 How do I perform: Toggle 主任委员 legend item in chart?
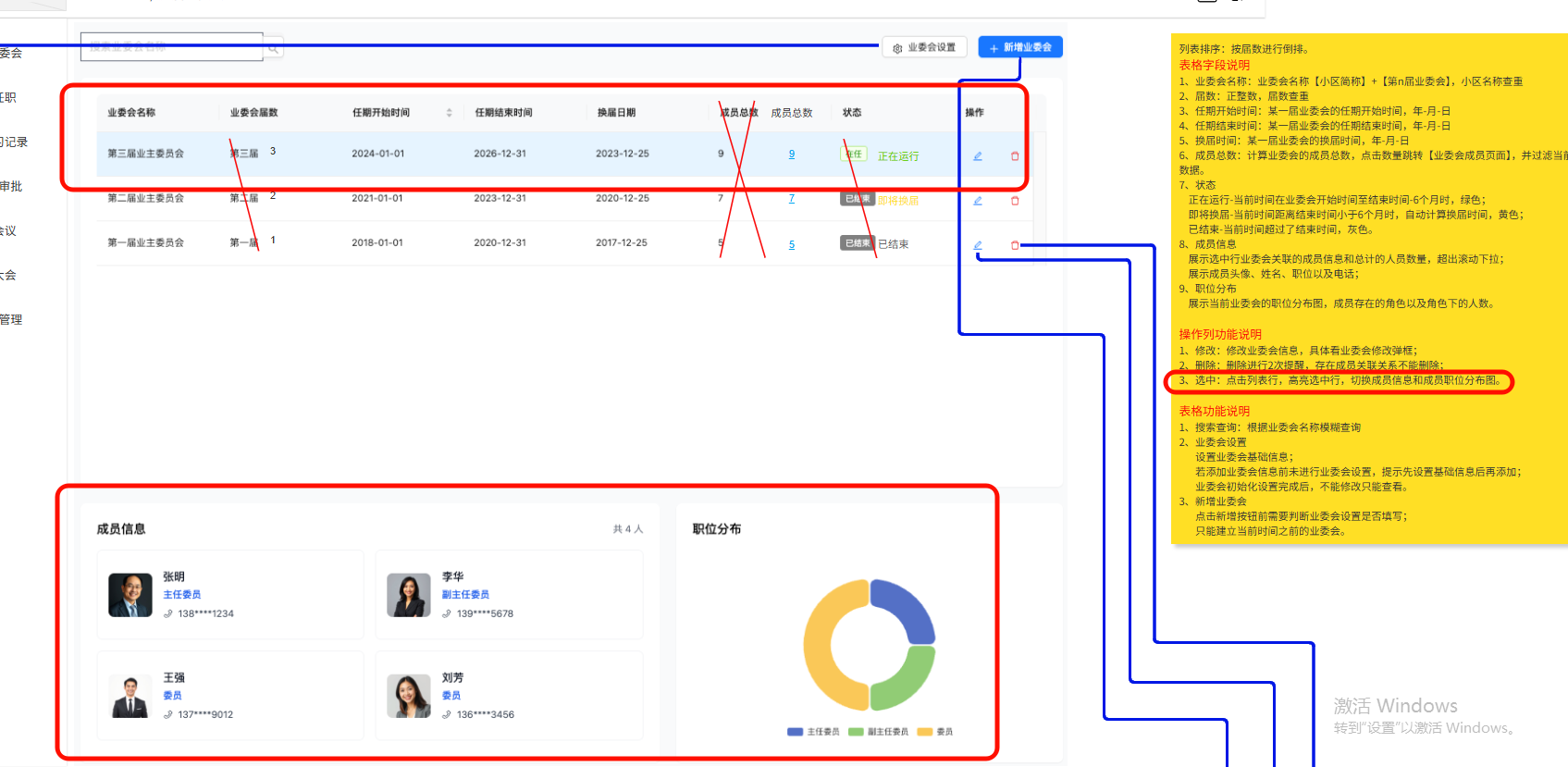(813, 732)
